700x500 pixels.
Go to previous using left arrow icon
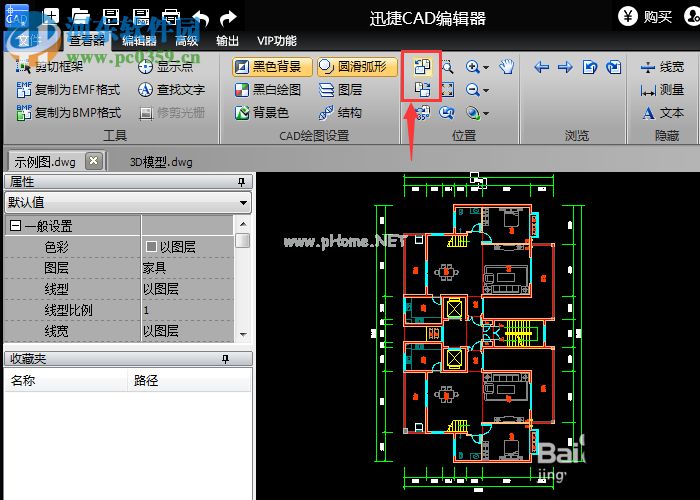pos(542,67)
